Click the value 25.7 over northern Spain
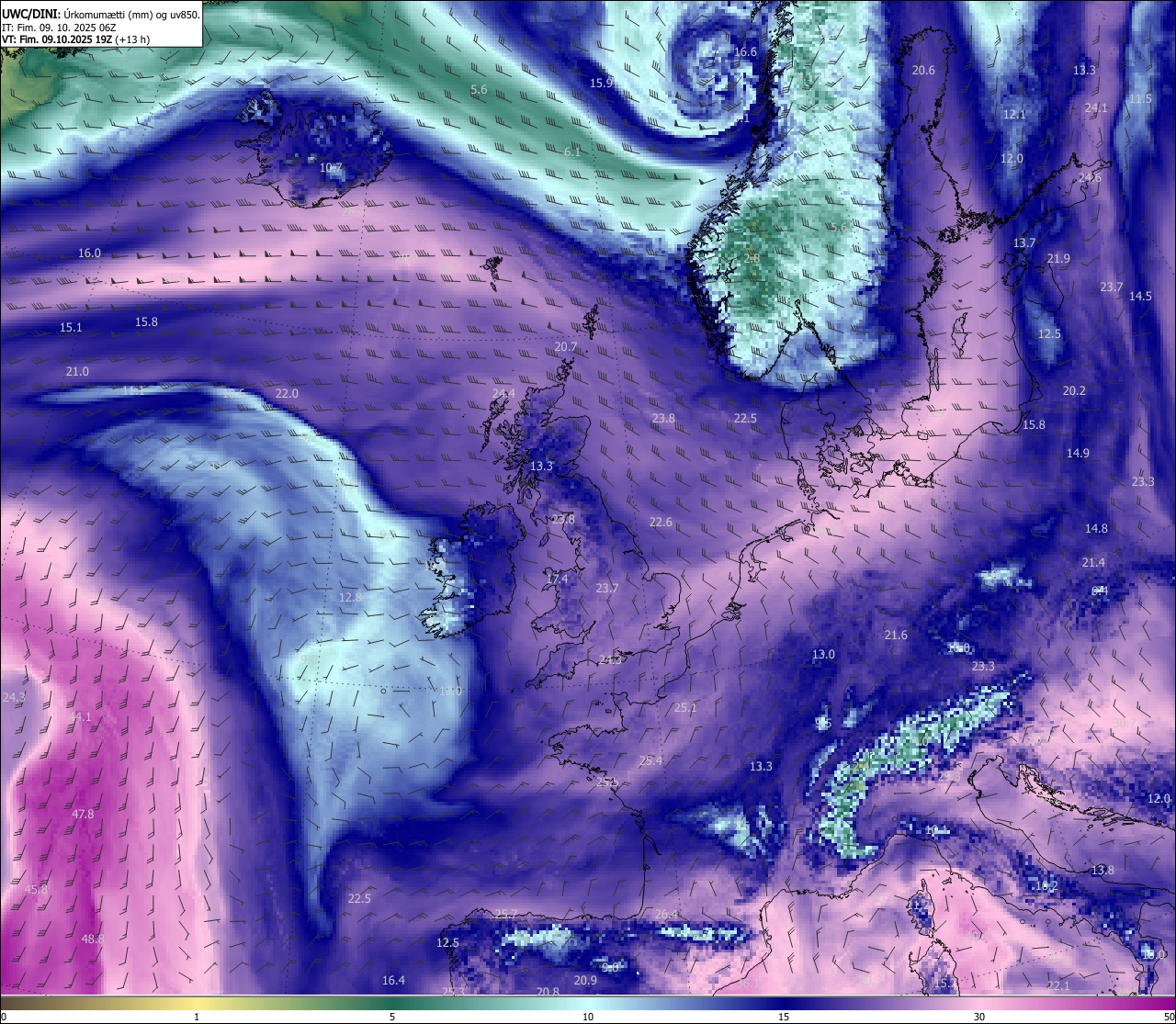Screen dimensions: 1176x1024 tap(506, 915)
